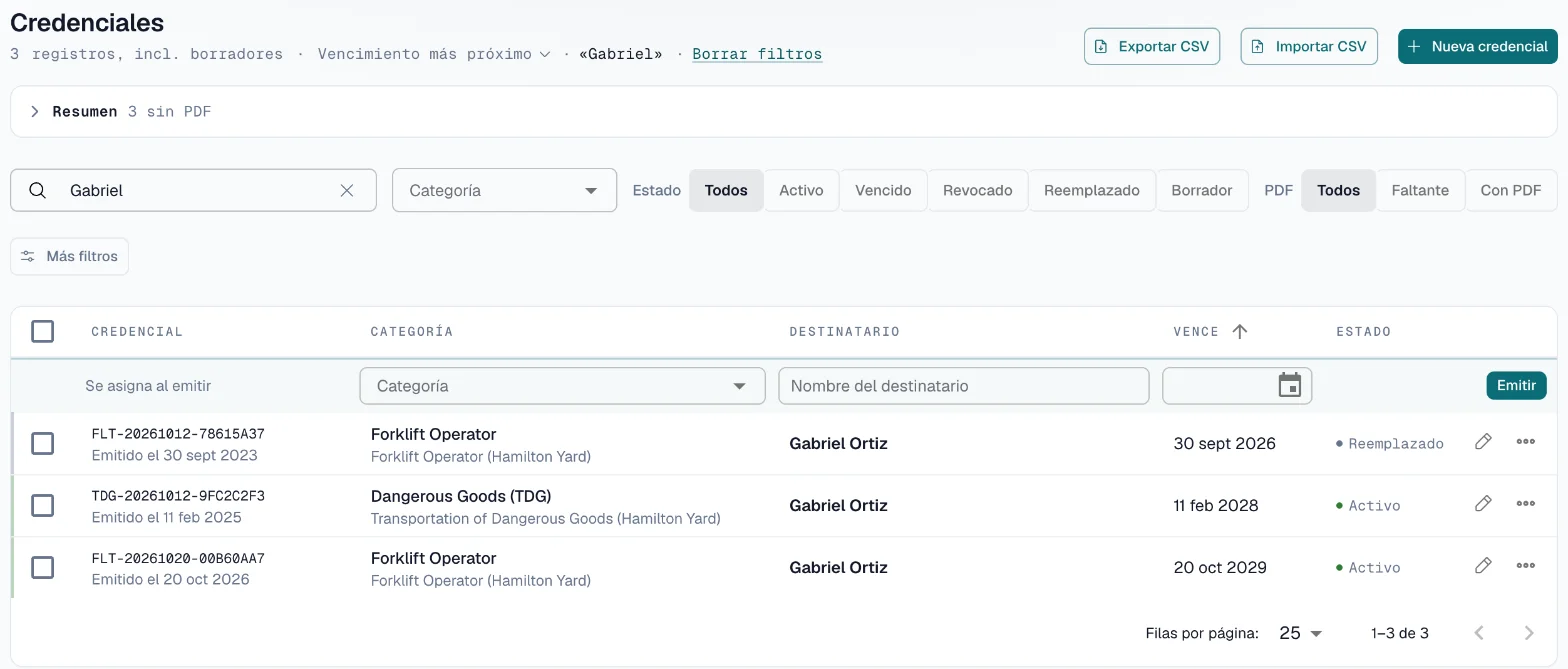Filter status by Reemplazado
Image resolution: width=1568 pixels, height=669 pixels.
tap(1092, 190)
